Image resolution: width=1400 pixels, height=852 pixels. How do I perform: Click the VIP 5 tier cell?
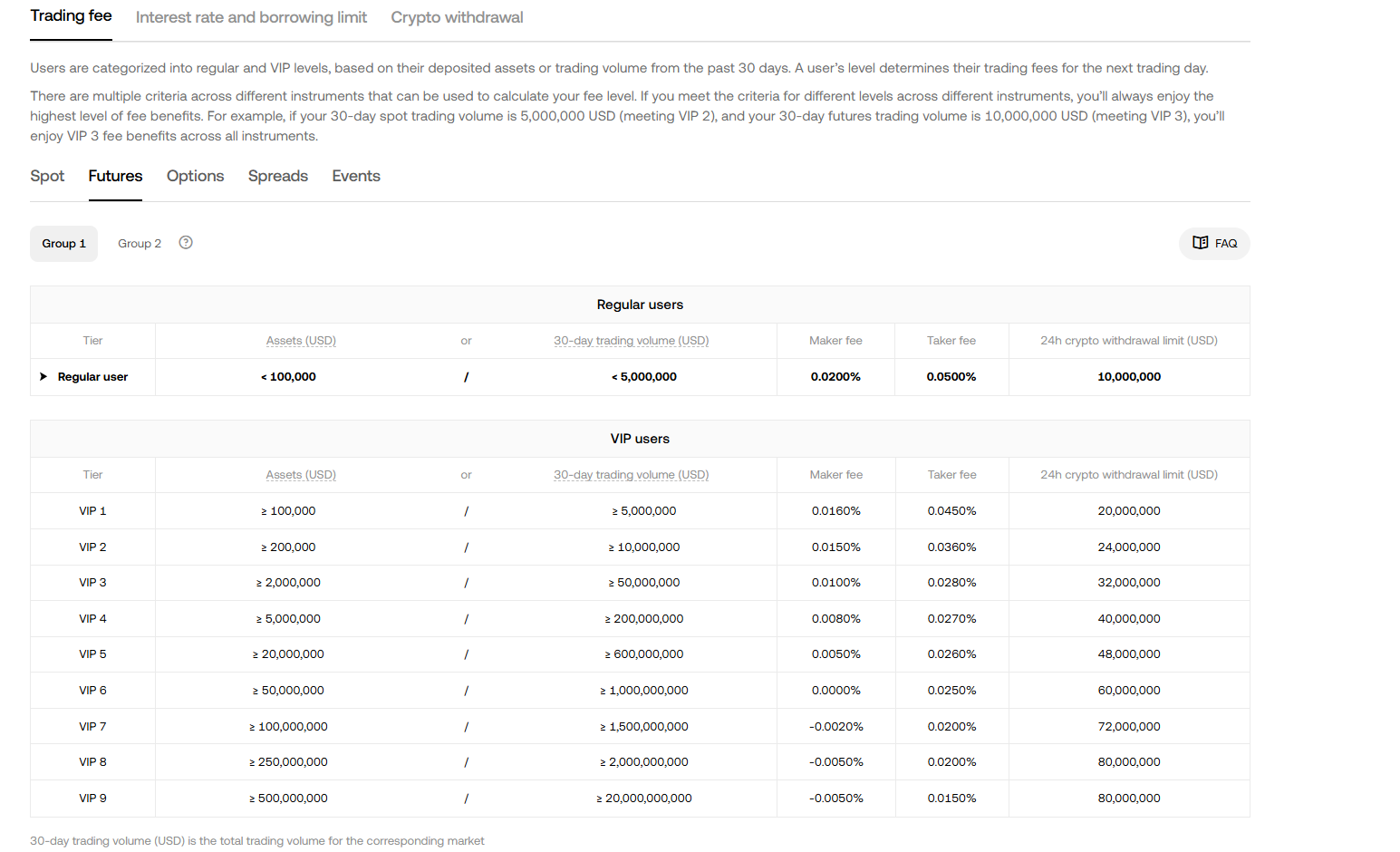[x=92, y=654]
